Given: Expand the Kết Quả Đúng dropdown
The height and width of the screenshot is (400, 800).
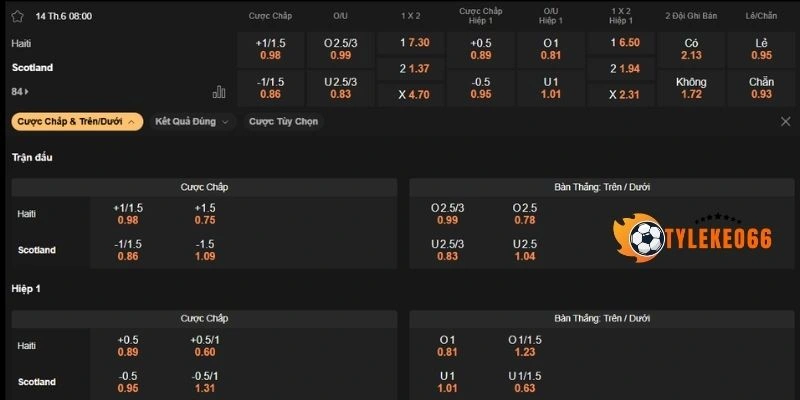Looking at the screenshot, I should click(191, 121).
